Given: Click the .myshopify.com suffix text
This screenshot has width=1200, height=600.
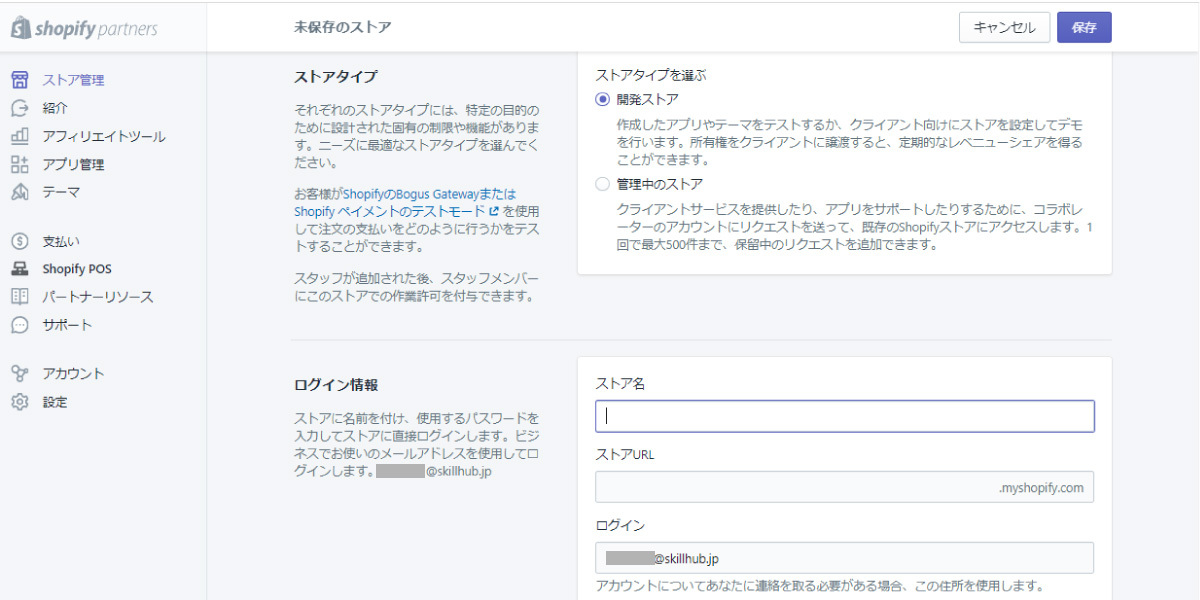Looking at the screenshot, I should point(1041,488).
